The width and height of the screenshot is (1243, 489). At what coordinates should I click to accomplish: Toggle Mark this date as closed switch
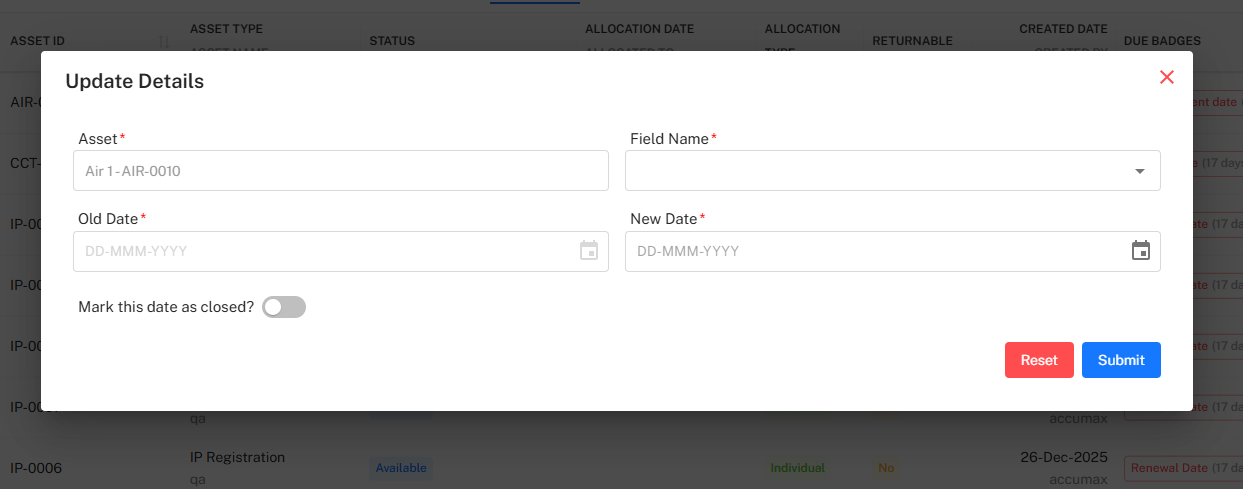point(284,307)
